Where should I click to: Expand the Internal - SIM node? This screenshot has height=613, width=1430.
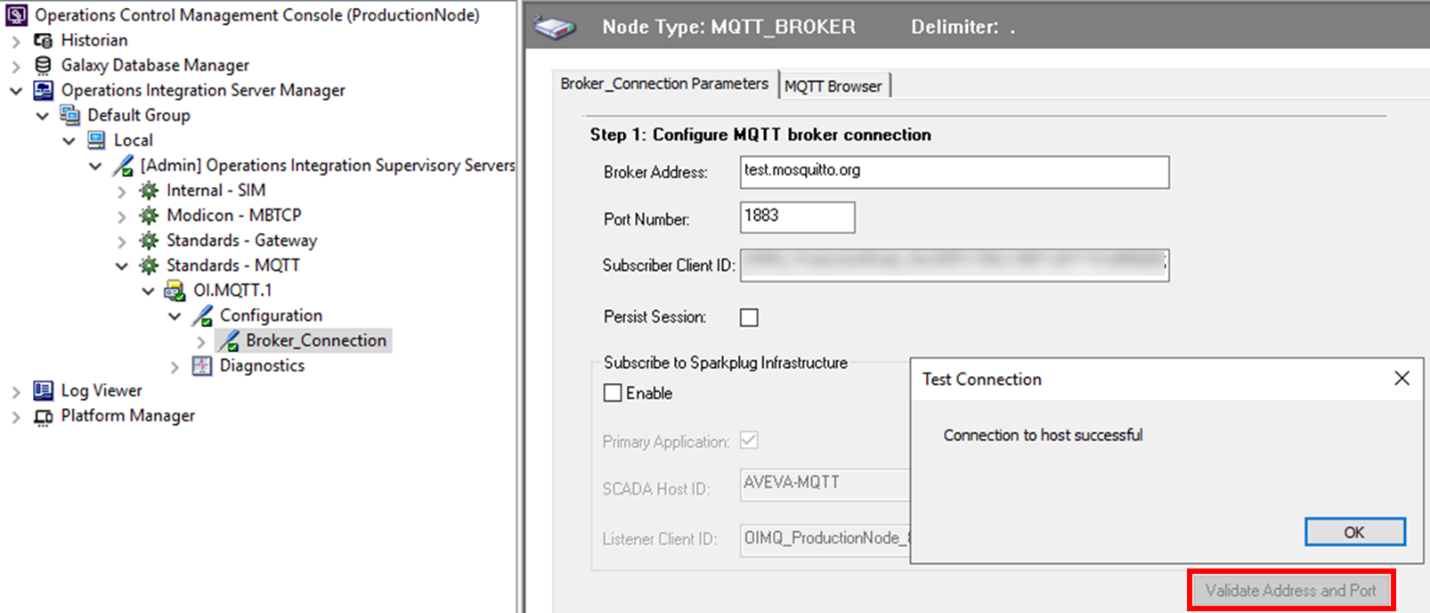coord(122,190)
